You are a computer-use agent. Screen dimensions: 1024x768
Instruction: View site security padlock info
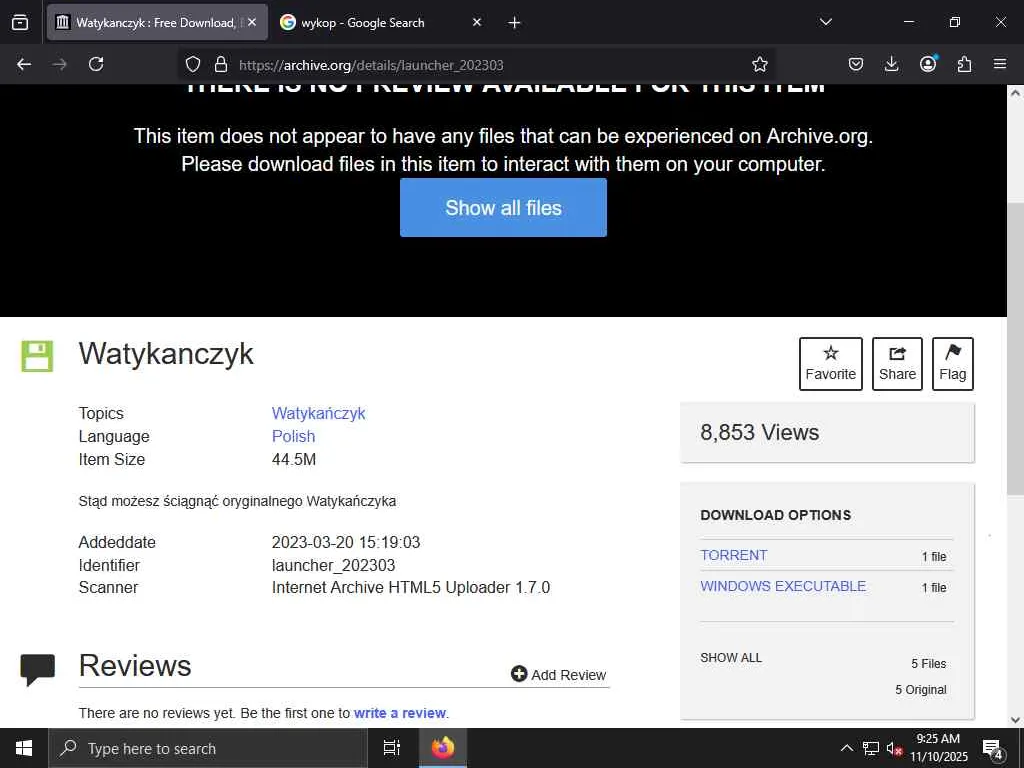click(221, 64)
